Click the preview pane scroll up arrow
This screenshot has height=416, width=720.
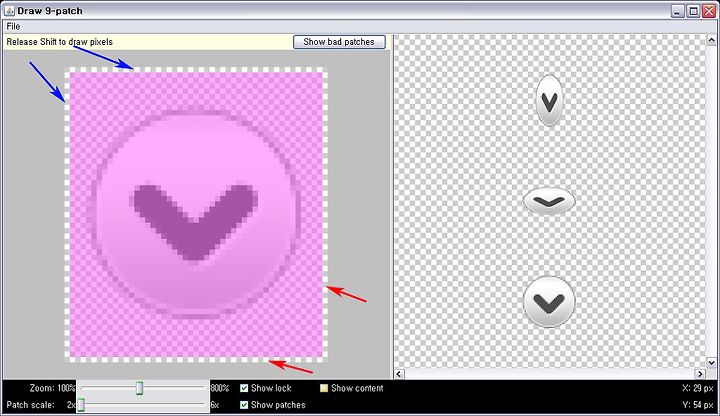pyautogui.click(x=711, y=40)
